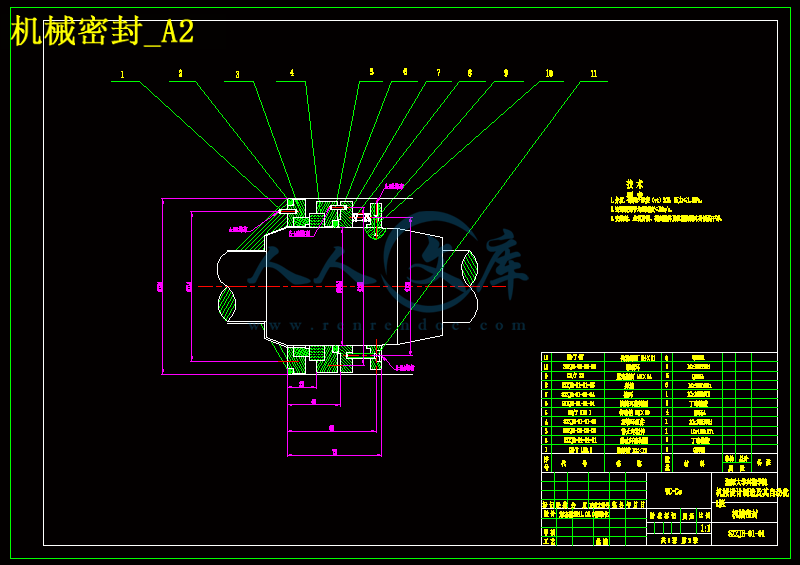Select part callout number 3
Image resolution: width=800 pixels, height=565 pixels.
237,75
